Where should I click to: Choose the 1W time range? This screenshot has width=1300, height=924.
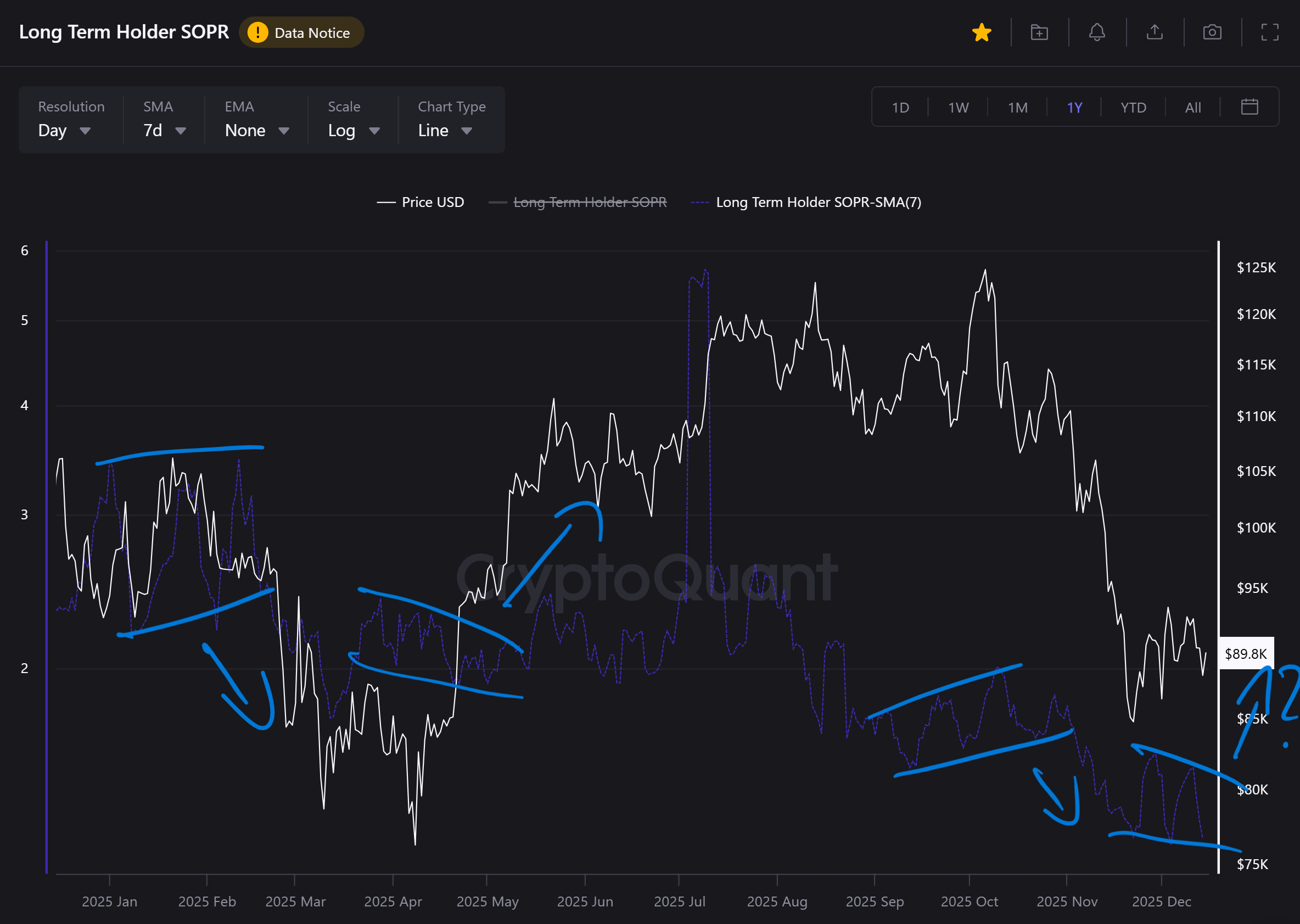958,108
